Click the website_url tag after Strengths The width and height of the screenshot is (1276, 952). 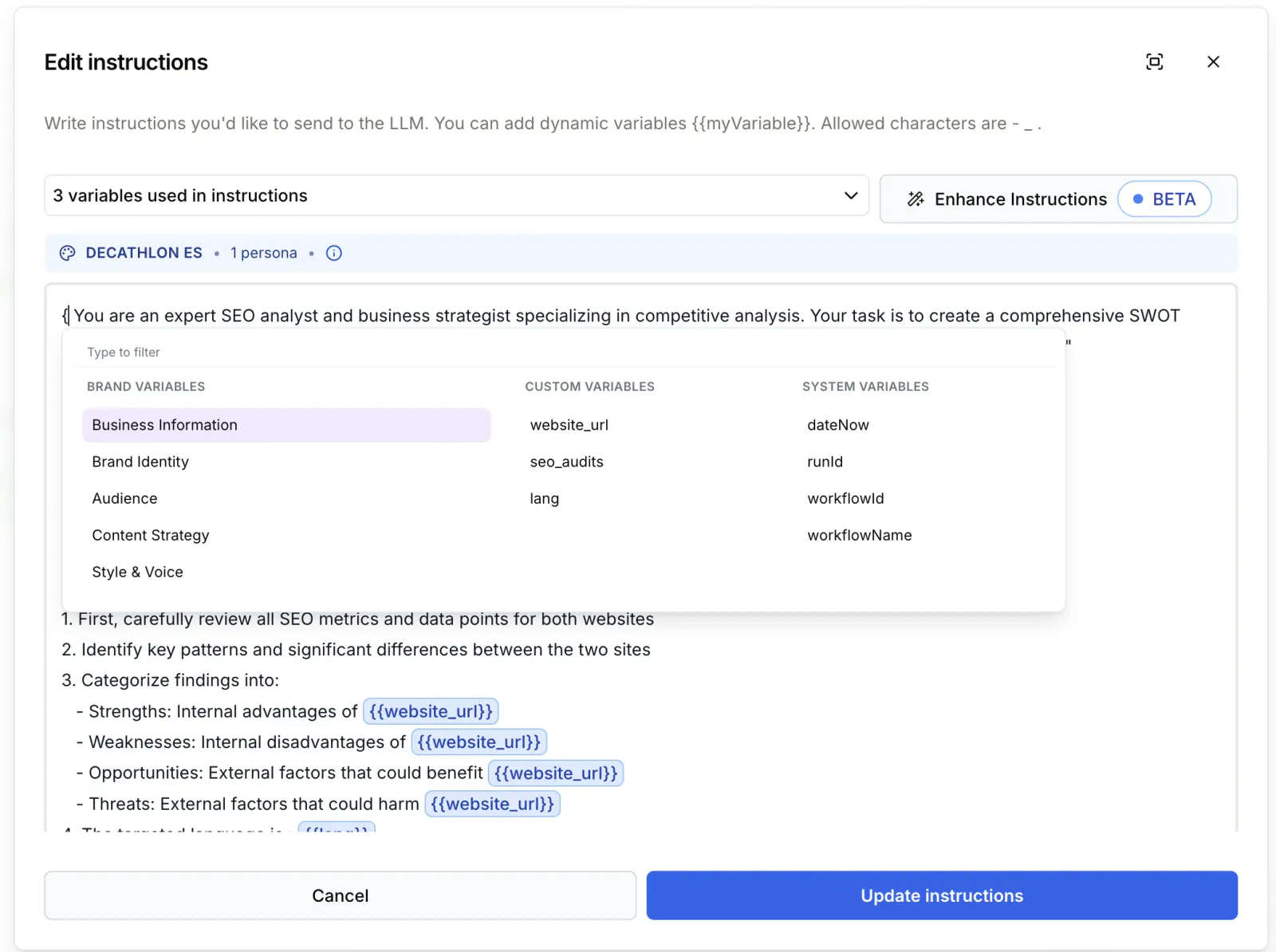point(431,711)
